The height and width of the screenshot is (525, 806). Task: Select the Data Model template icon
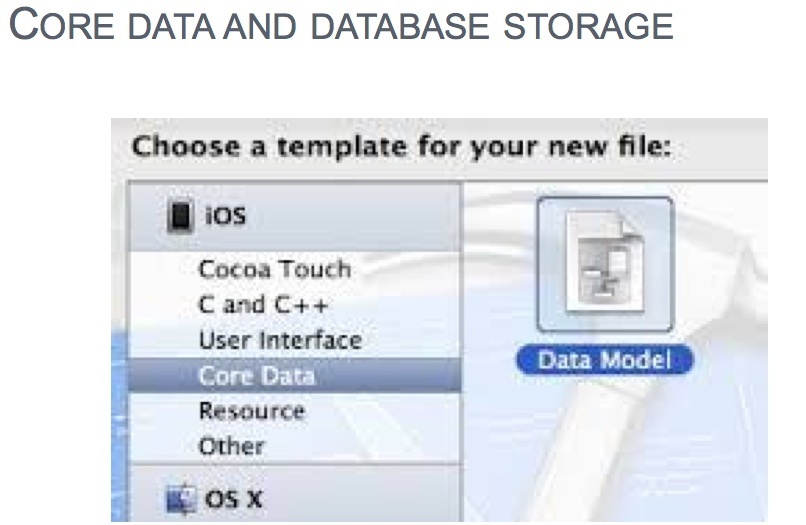[604, 264]
